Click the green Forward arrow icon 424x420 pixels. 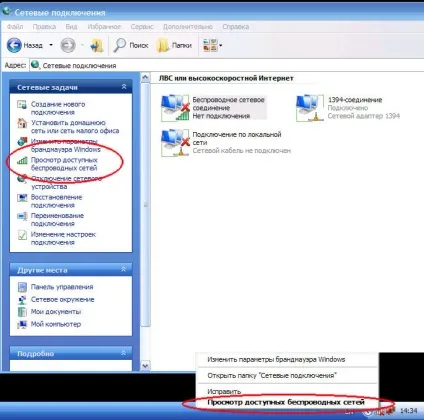pyautogui.click(x=68, y=45)
